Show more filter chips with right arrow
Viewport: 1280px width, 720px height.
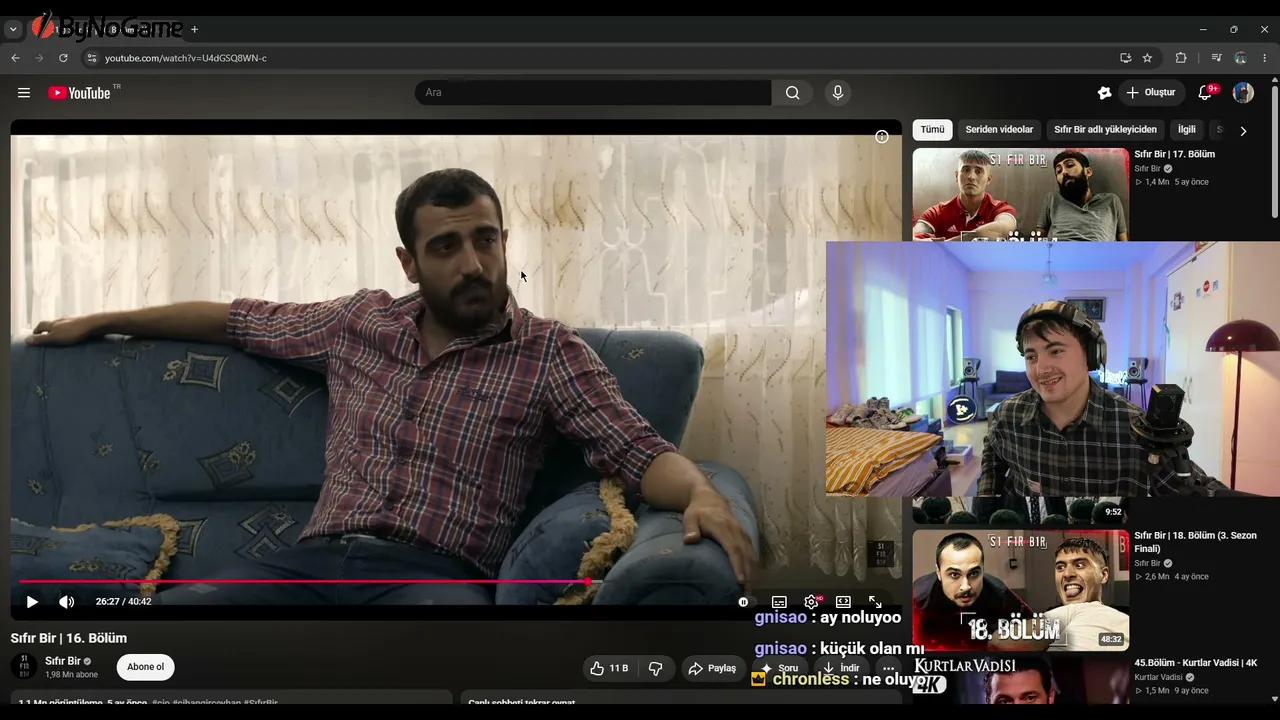[1243, 130]
